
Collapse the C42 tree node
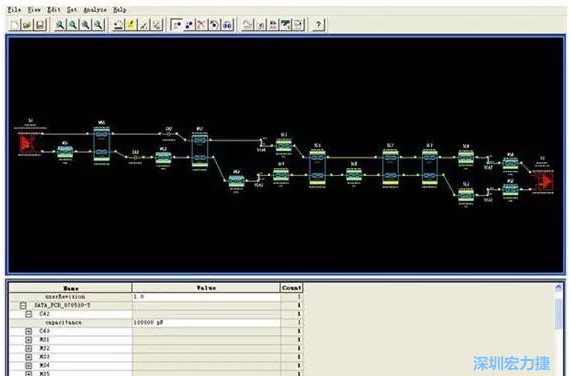[29, 314]
